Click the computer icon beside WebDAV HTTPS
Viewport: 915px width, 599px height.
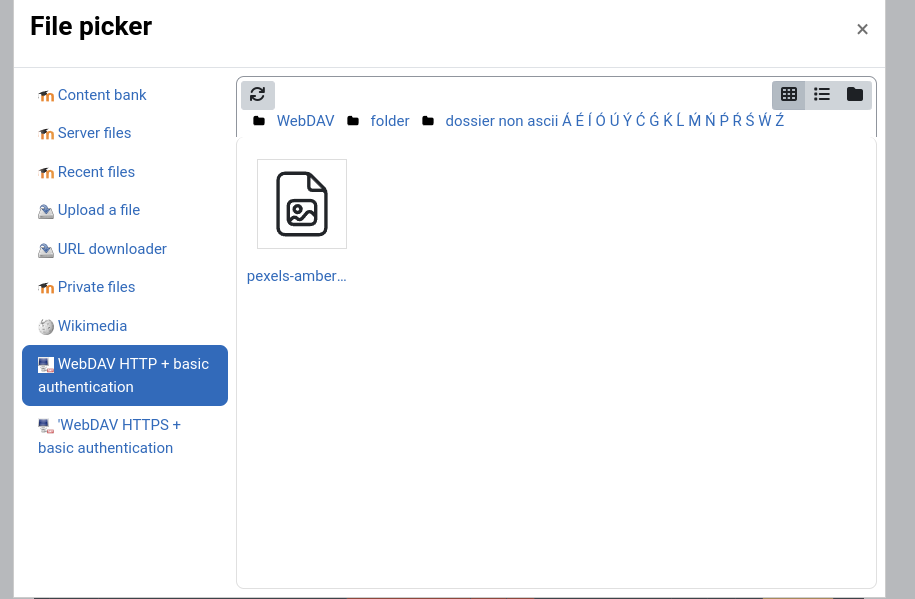coord(46,426)
